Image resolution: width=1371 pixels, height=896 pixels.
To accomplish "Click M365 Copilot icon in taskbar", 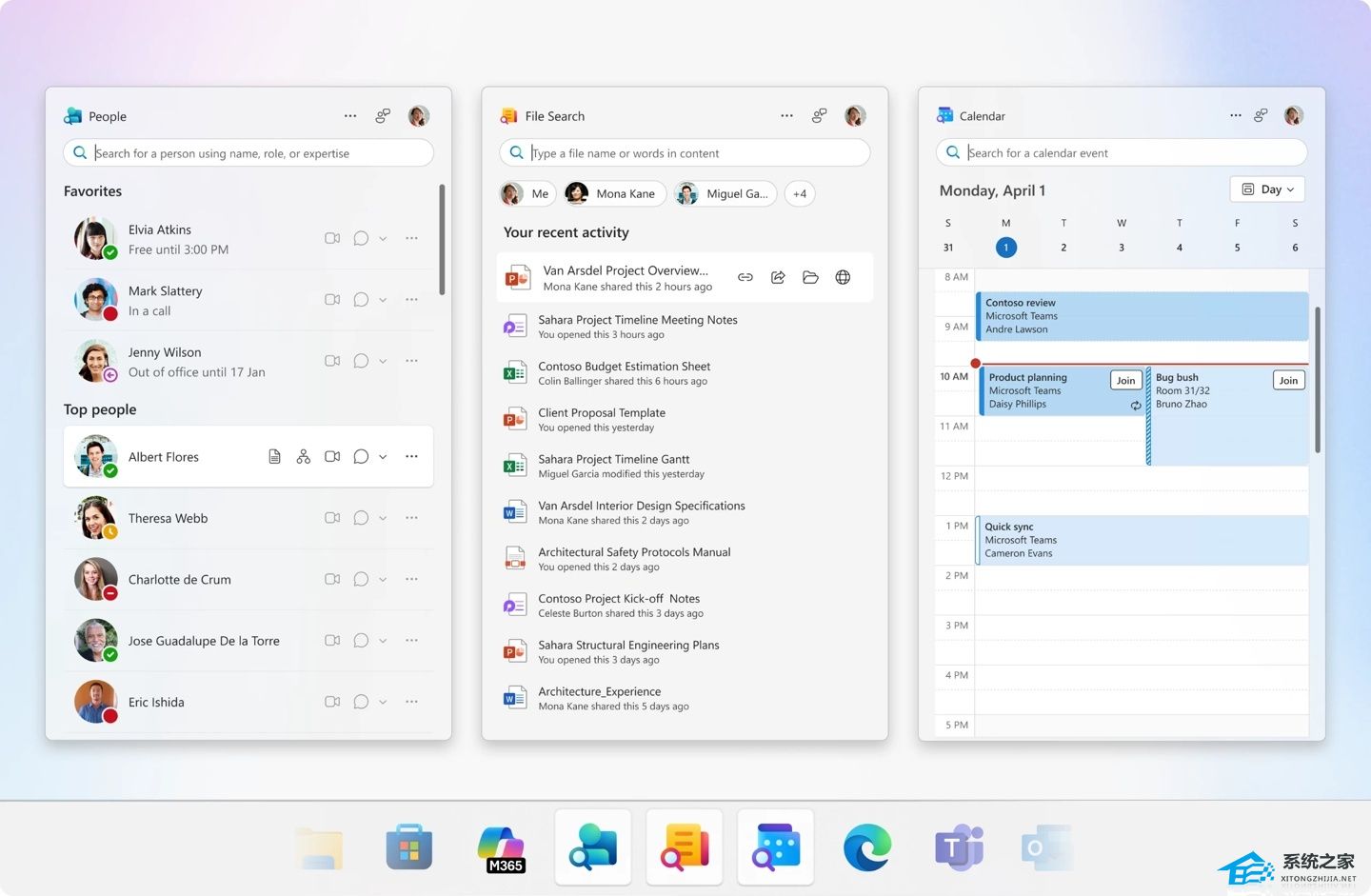I will pyautogui.click(x=502, y=848).
